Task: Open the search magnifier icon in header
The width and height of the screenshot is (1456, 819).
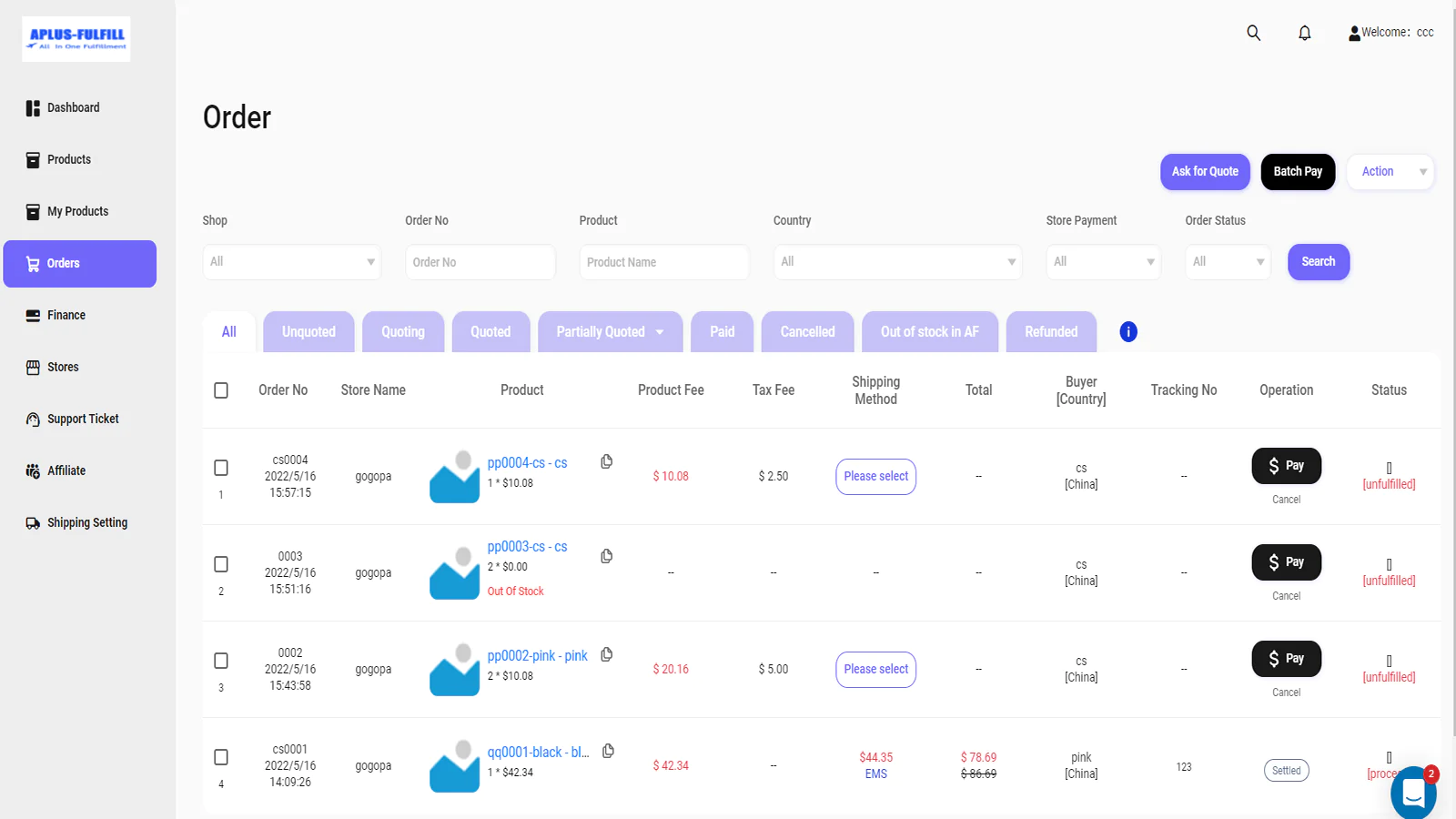Action: pyautogui.click(x=1253, y=33)
